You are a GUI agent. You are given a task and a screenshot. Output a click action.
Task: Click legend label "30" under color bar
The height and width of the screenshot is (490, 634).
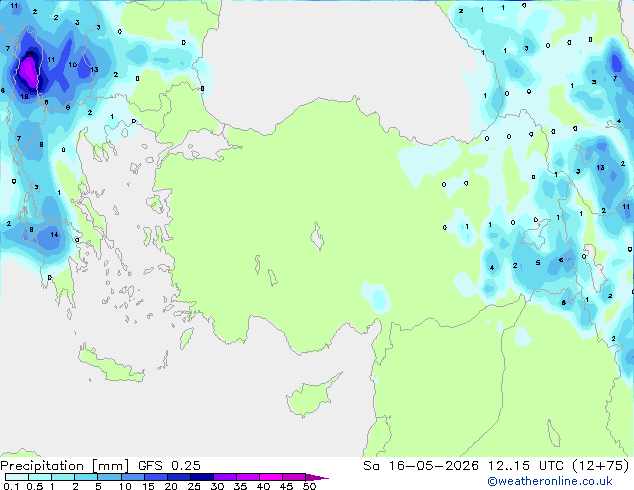coord(217,486)
